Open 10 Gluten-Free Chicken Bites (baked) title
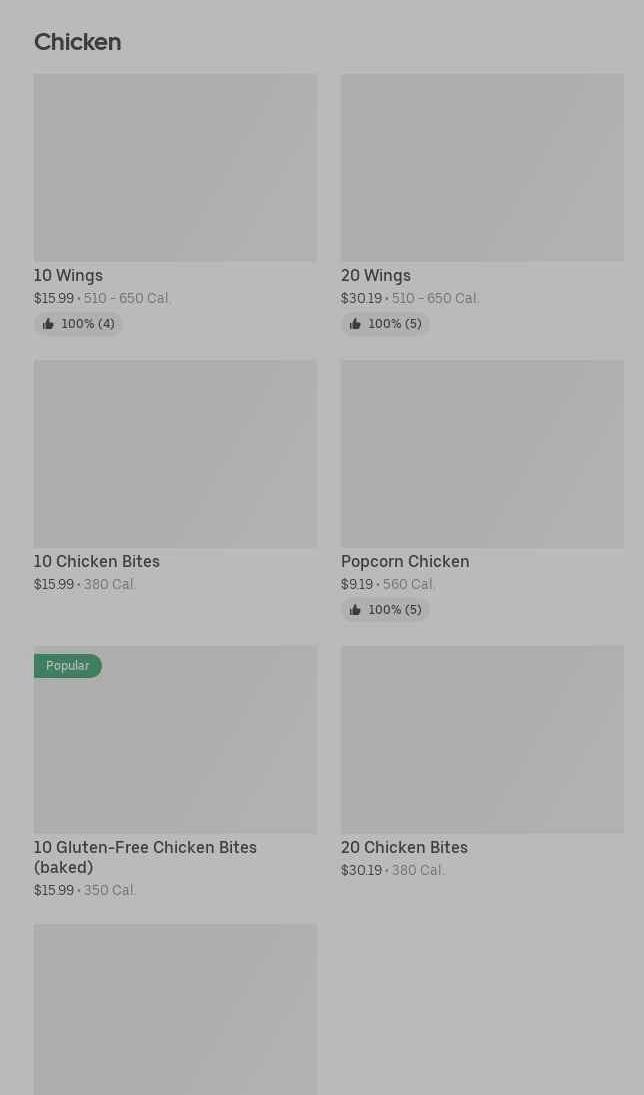This screenshot has height=1095, width=644. (x=145, y=857)
